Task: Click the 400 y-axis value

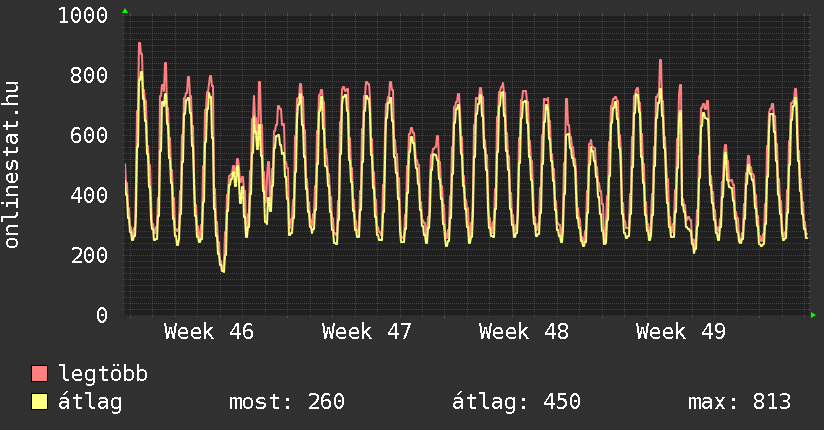Action: [89, 196]
